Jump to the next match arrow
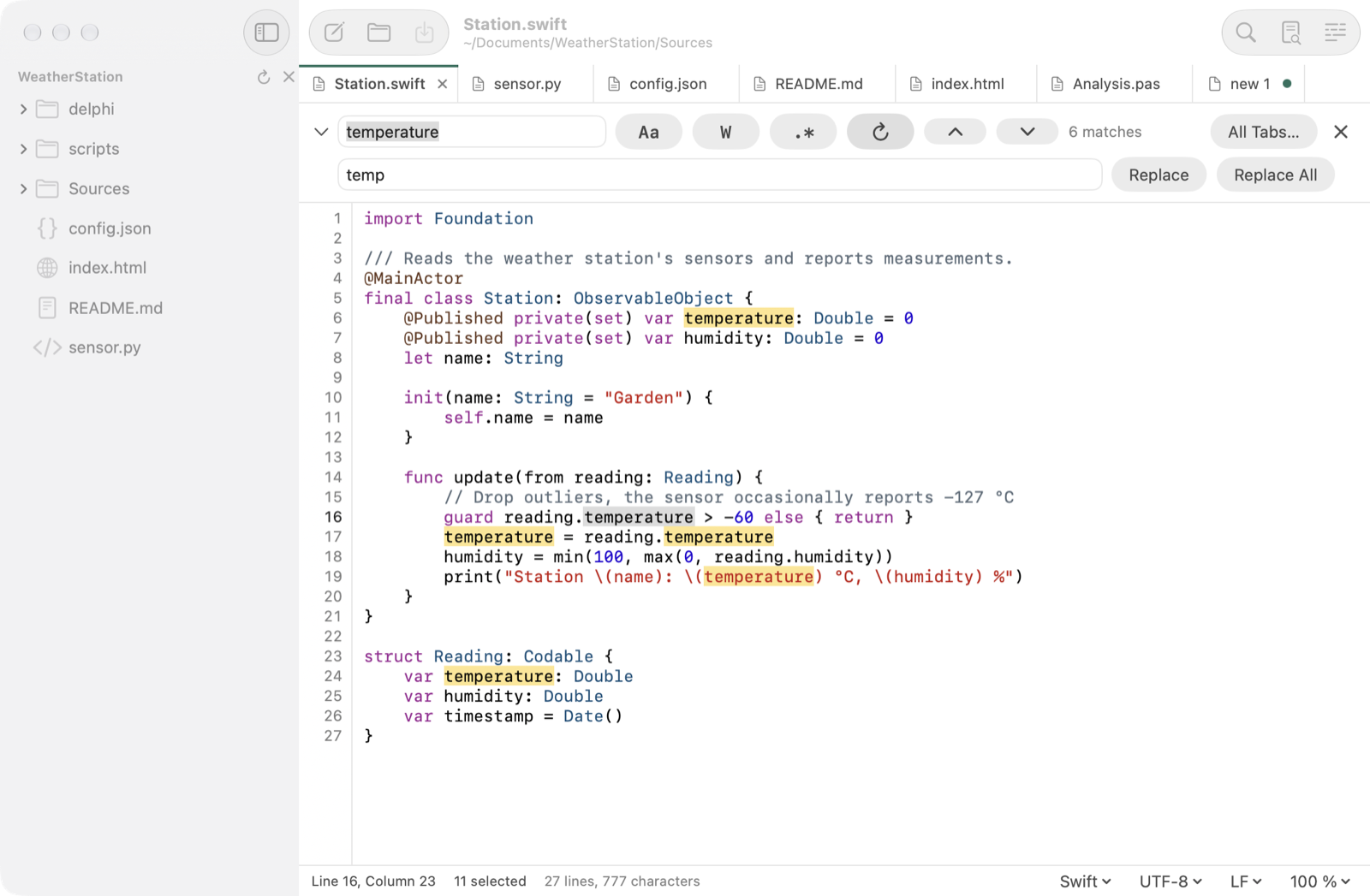This screenshot has height=896, width=1370. (1027, 132)
